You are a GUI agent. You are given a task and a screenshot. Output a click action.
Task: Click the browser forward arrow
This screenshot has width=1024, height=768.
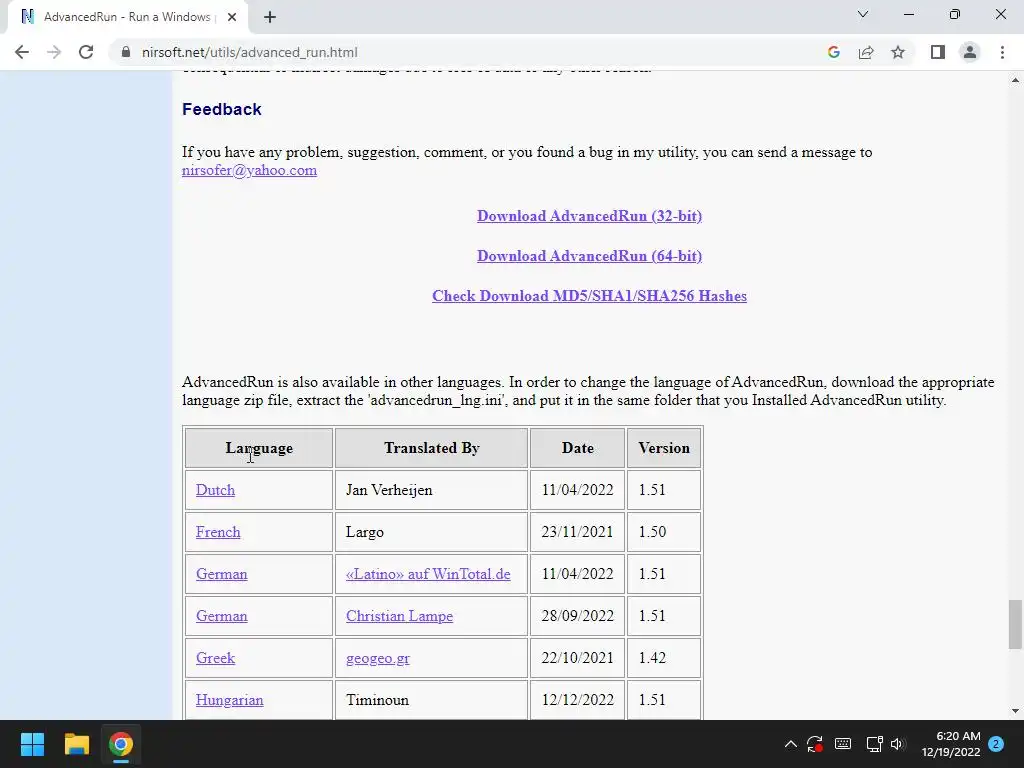tap(54, 52)
